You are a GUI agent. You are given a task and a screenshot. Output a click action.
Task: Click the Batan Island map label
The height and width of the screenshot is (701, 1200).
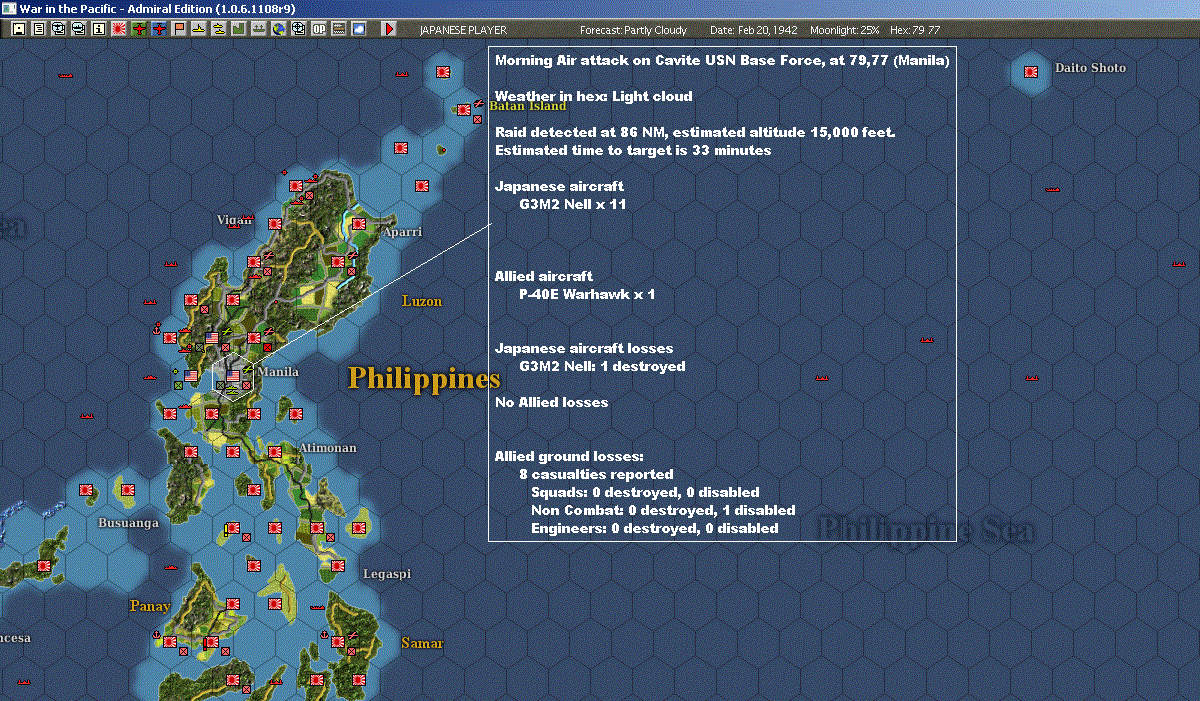point(526,106)
